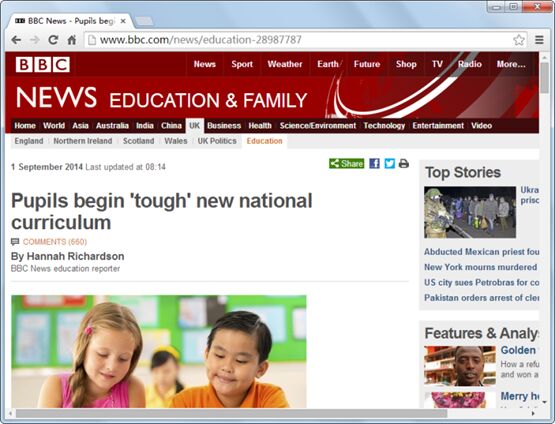
Task: Click the scroll down arrow
Action: point(544,402)
